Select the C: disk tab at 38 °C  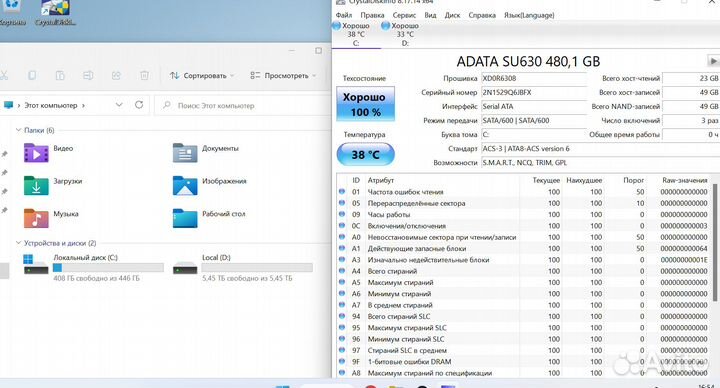point(356,34)
